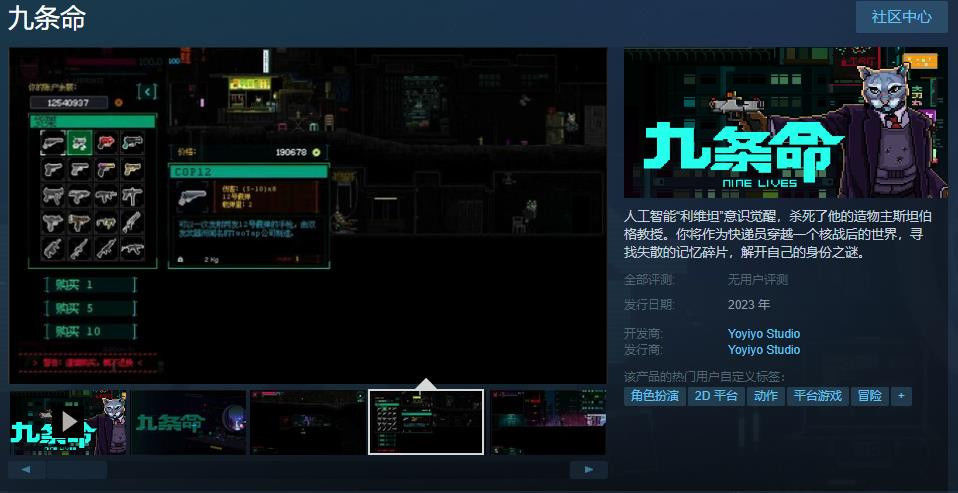Viewport: 958px width, 493px height.
Task: Click the 购买 5 buy button
Action: (90, 308)
